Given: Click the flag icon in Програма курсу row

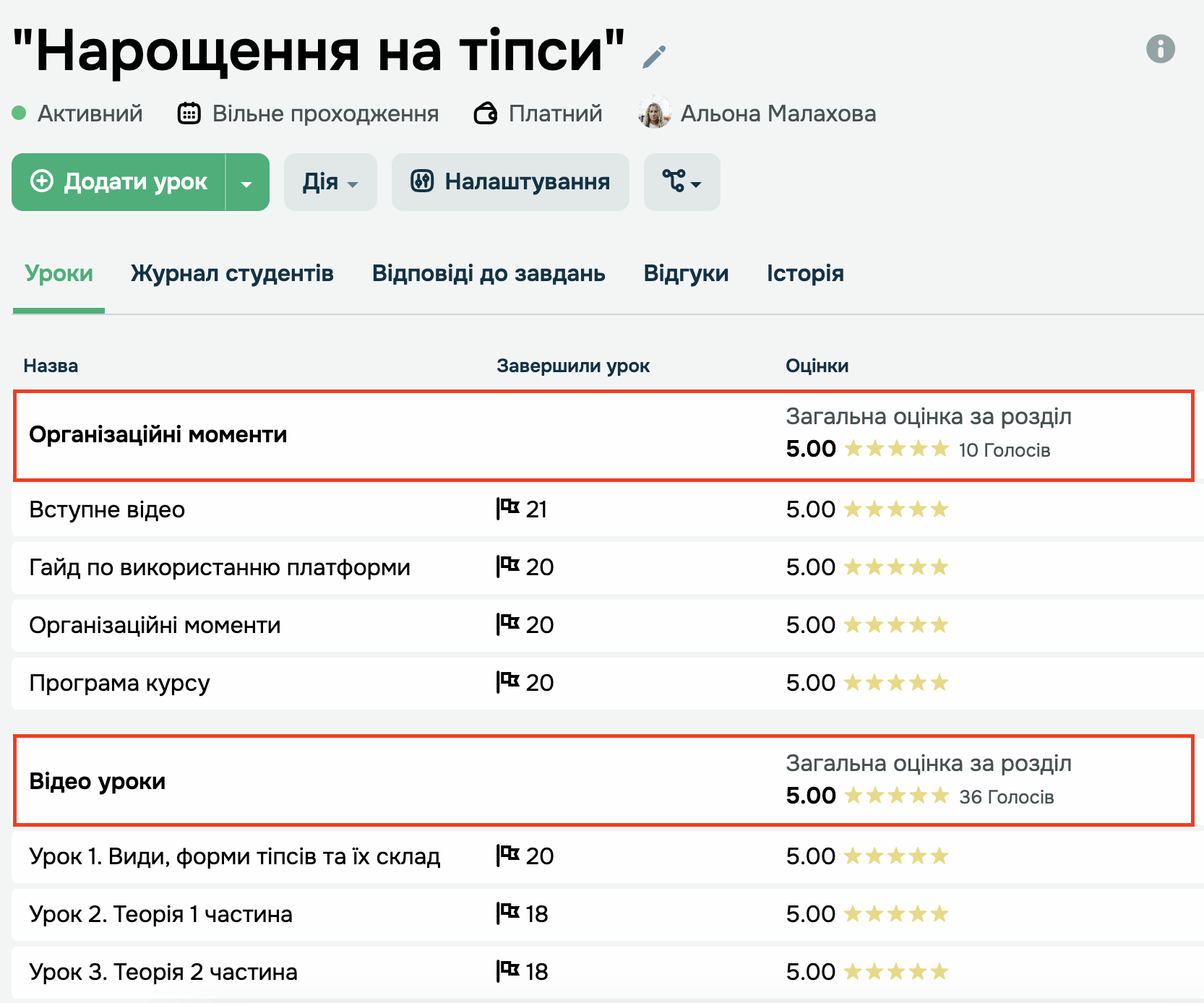Looking at the screenshot, I should (x=508, y=682).
